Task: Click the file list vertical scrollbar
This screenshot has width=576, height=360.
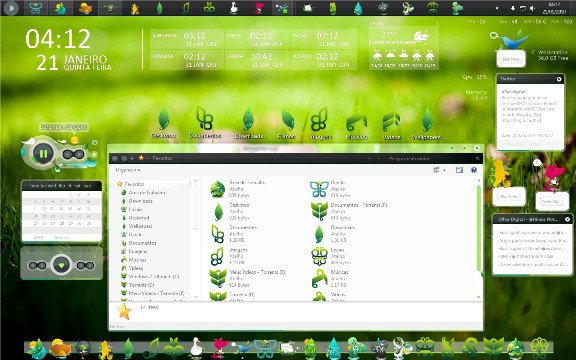Action: [479, 228]
